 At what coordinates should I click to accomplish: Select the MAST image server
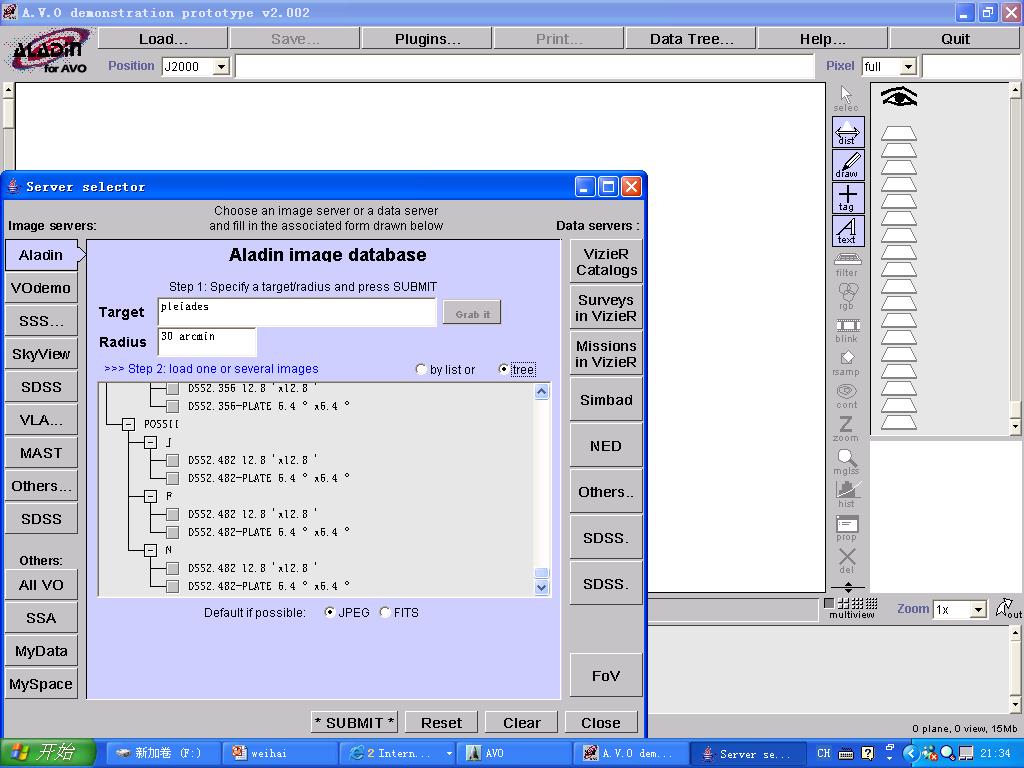coord(41,453)
